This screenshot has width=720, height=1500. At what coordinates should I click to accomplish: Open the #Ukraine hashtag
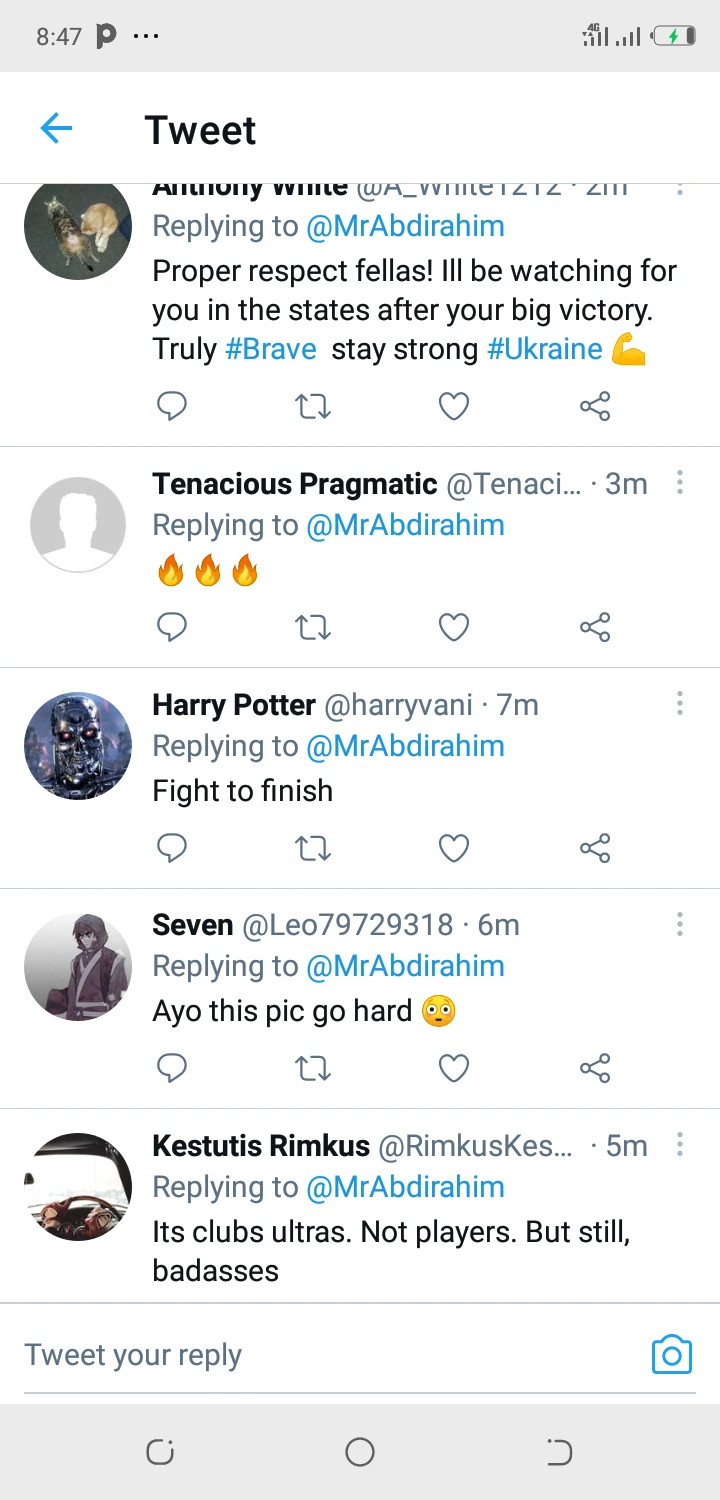point(544,349)
